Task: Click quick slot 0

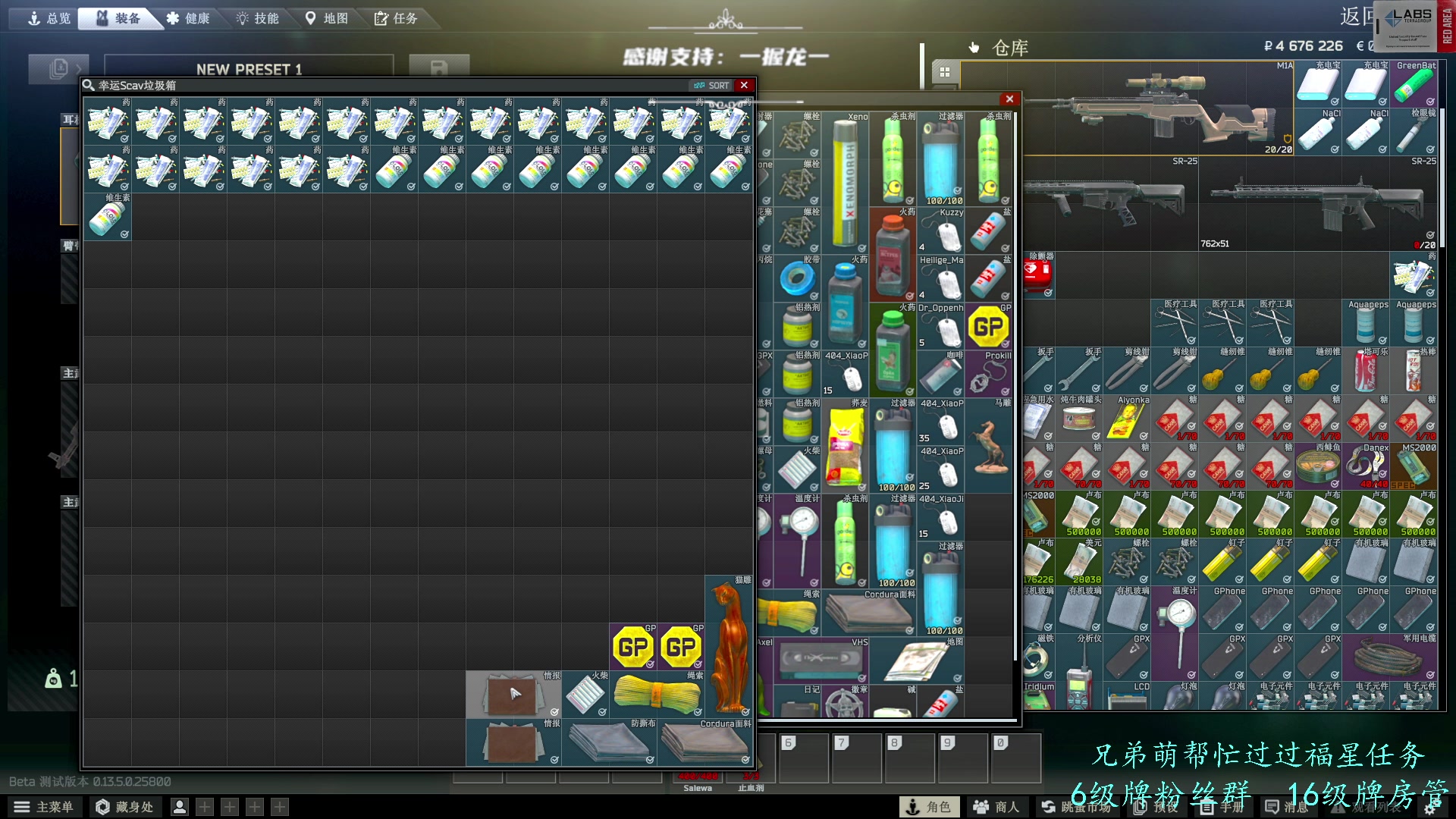Action: (1015, 758)
